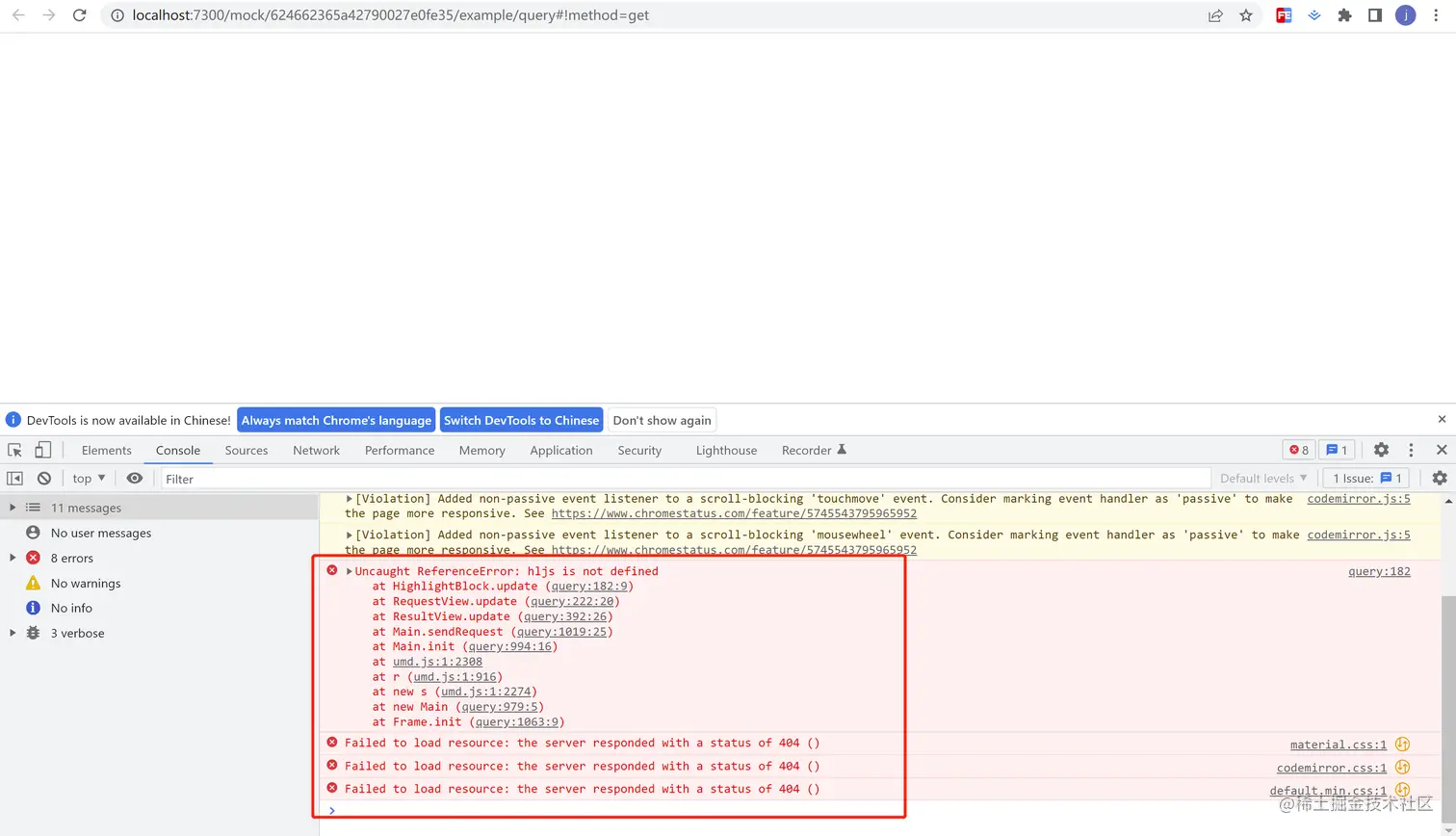Image resolution: width=1456 pixels, height=836 pixels.
Task: Expand the touchmove Violation message
Action: tap(350, 499)
